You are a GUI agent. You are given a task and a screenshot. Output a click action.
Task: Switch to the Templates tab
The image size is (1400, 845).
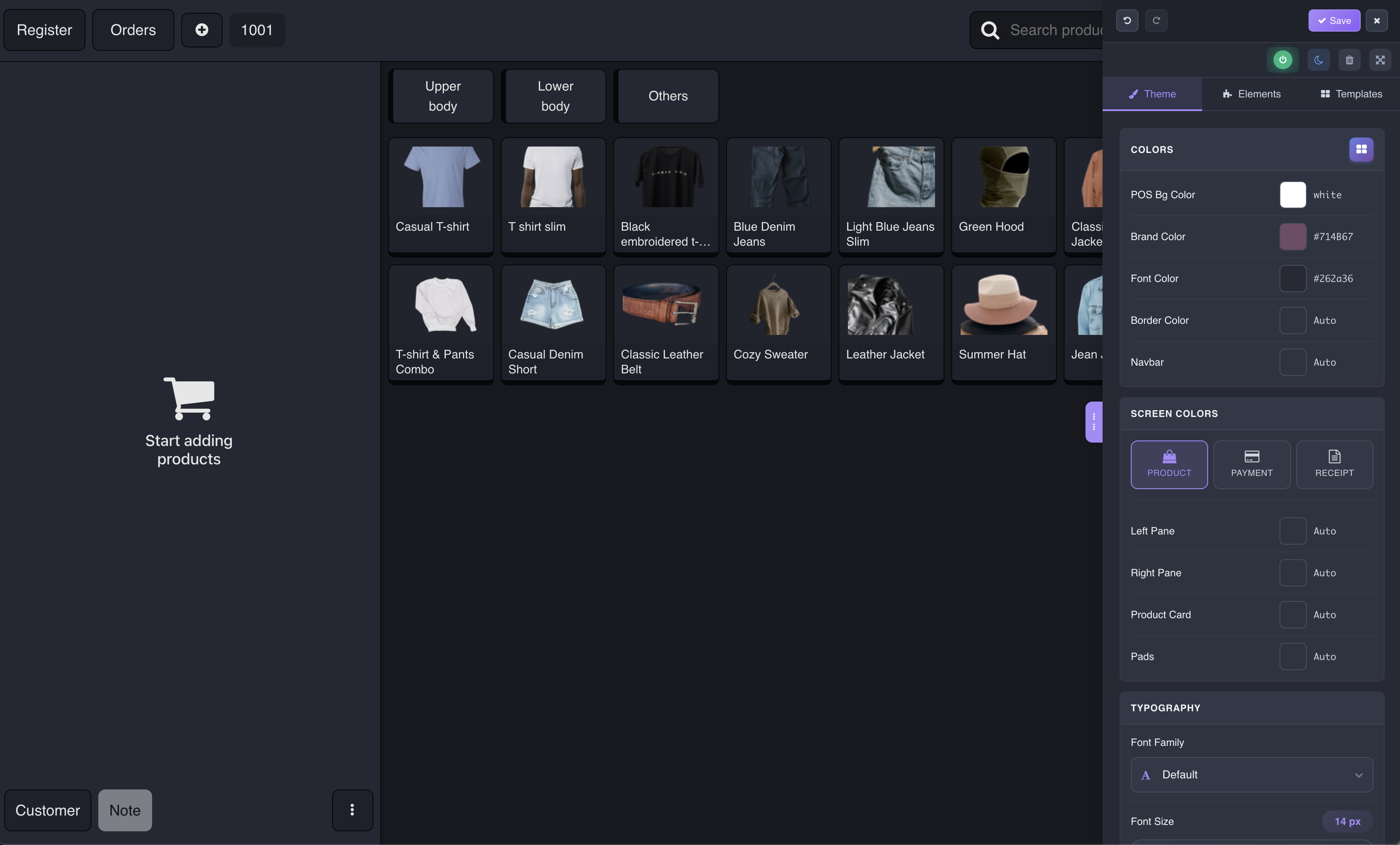[1351, 94]
